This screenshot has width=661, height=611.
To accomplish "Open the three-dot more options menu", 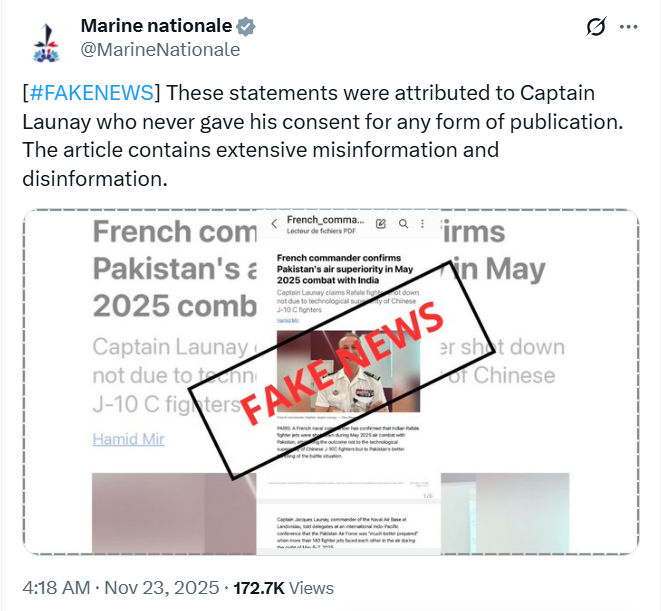I will 628,27.
